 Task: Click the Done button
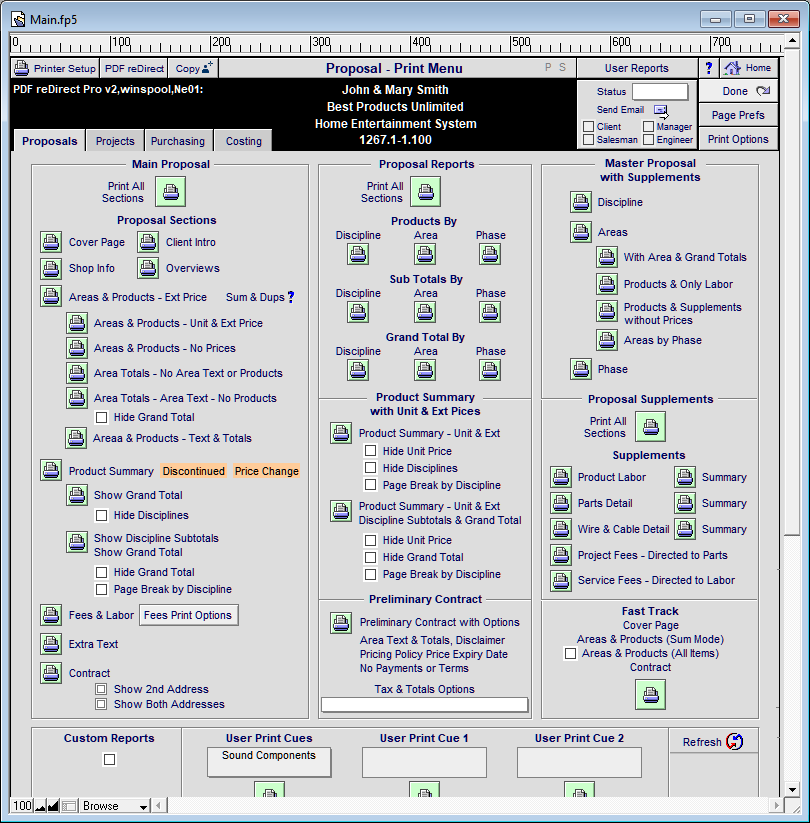738,91
